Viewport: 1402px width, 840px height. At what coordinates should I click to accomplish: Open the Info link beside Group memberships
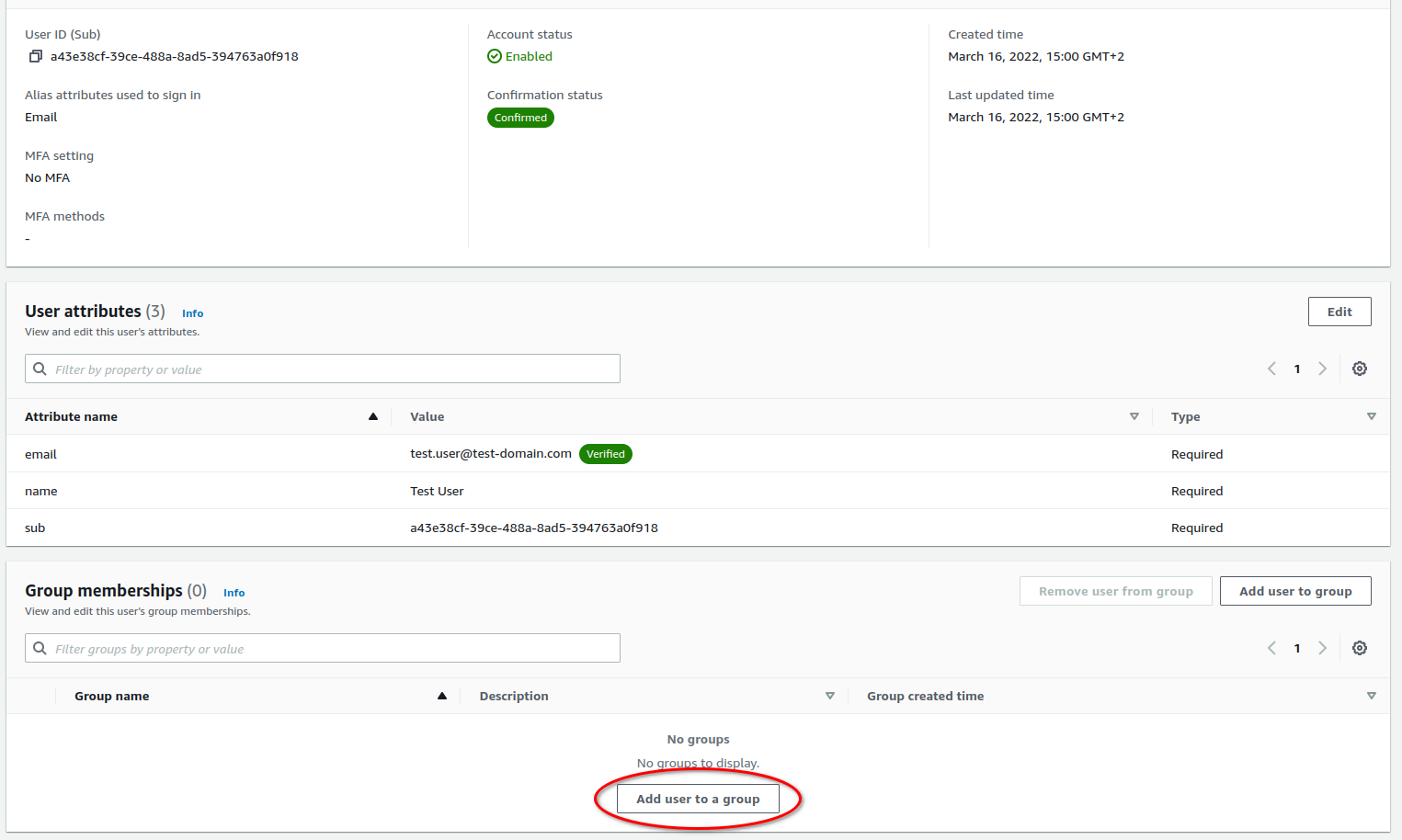pyautogui.click(x=234, y=593)
